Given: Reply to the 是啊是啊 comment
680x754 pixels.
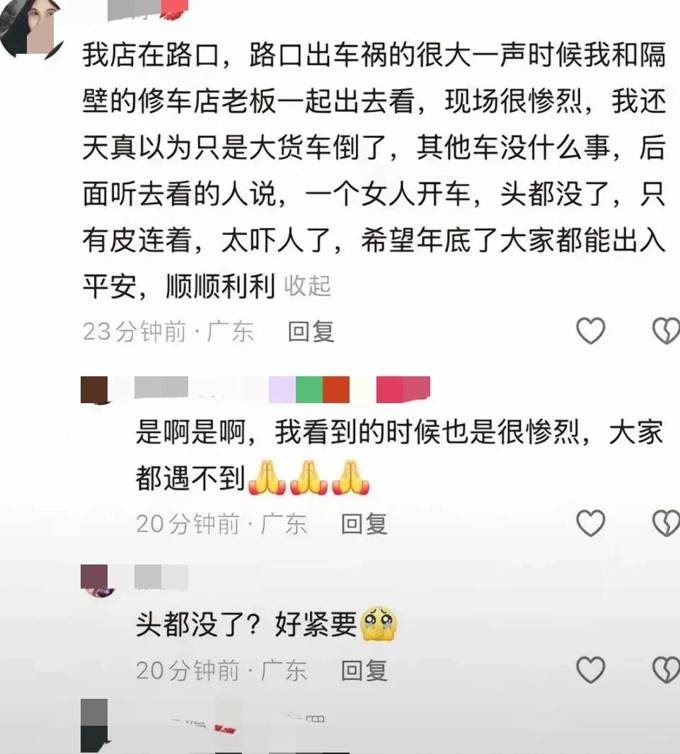Looking at the screenshot, I should coord(364,524).
